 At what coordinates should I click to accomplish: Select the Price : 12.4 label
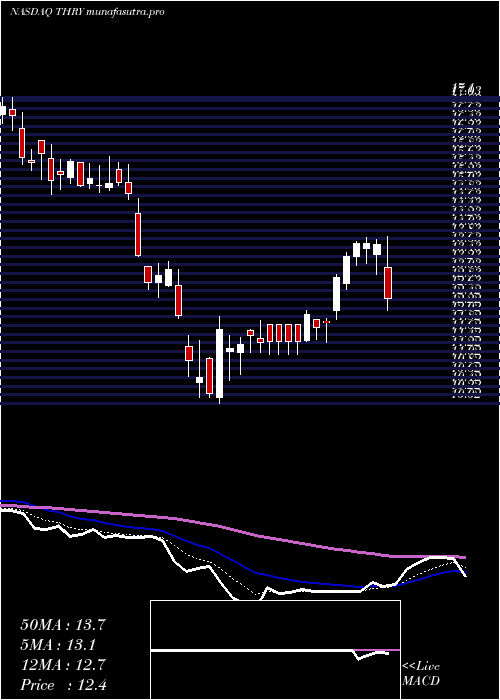point(63,685)
